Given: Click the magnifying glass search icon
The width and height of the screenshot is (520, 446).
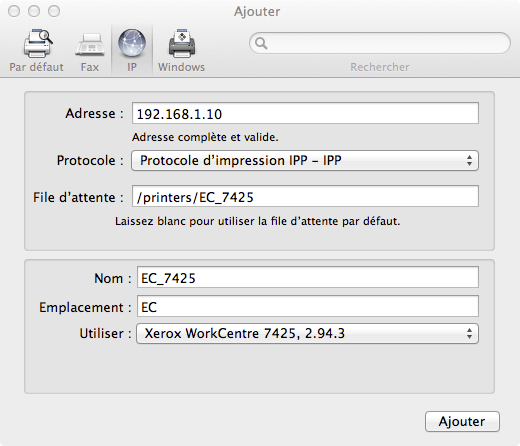Looking at the screenshot, I should pos(261,43).
